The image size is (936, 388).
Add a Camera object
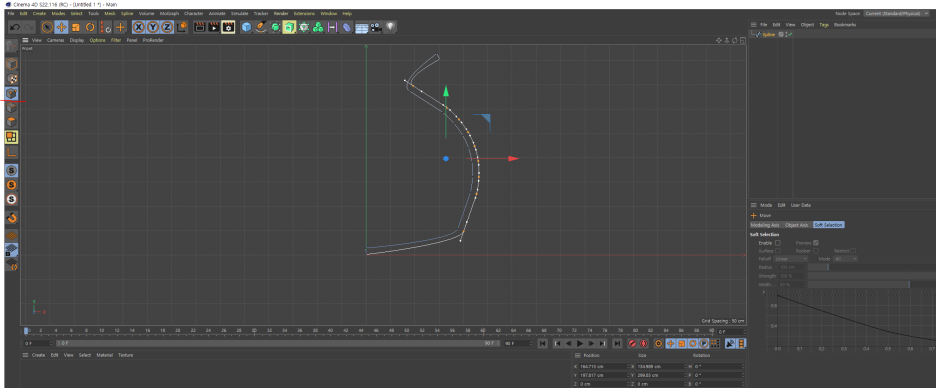tap(375, 27)
